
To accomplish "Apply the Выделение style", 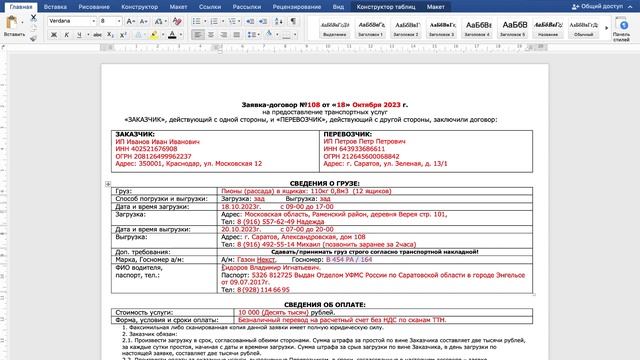I will (x=335, y=29).
